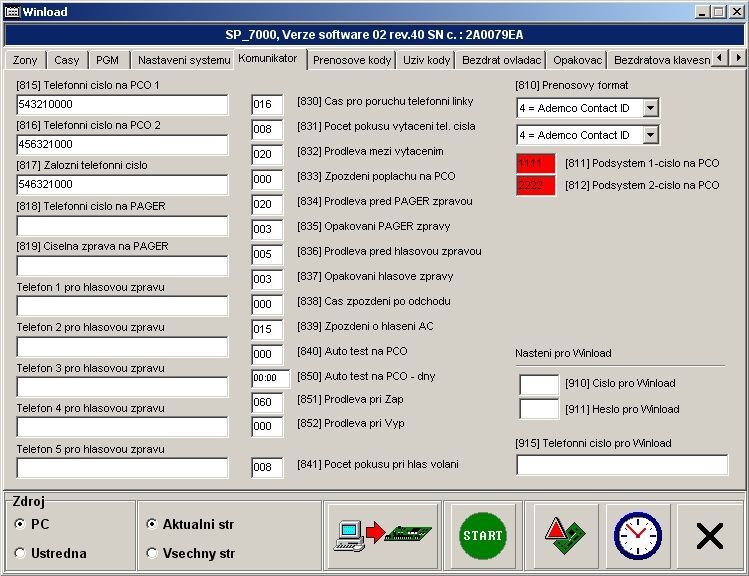Click the PC-to-board transfer icon button
The image size is (749, 576).
point(381,535)
